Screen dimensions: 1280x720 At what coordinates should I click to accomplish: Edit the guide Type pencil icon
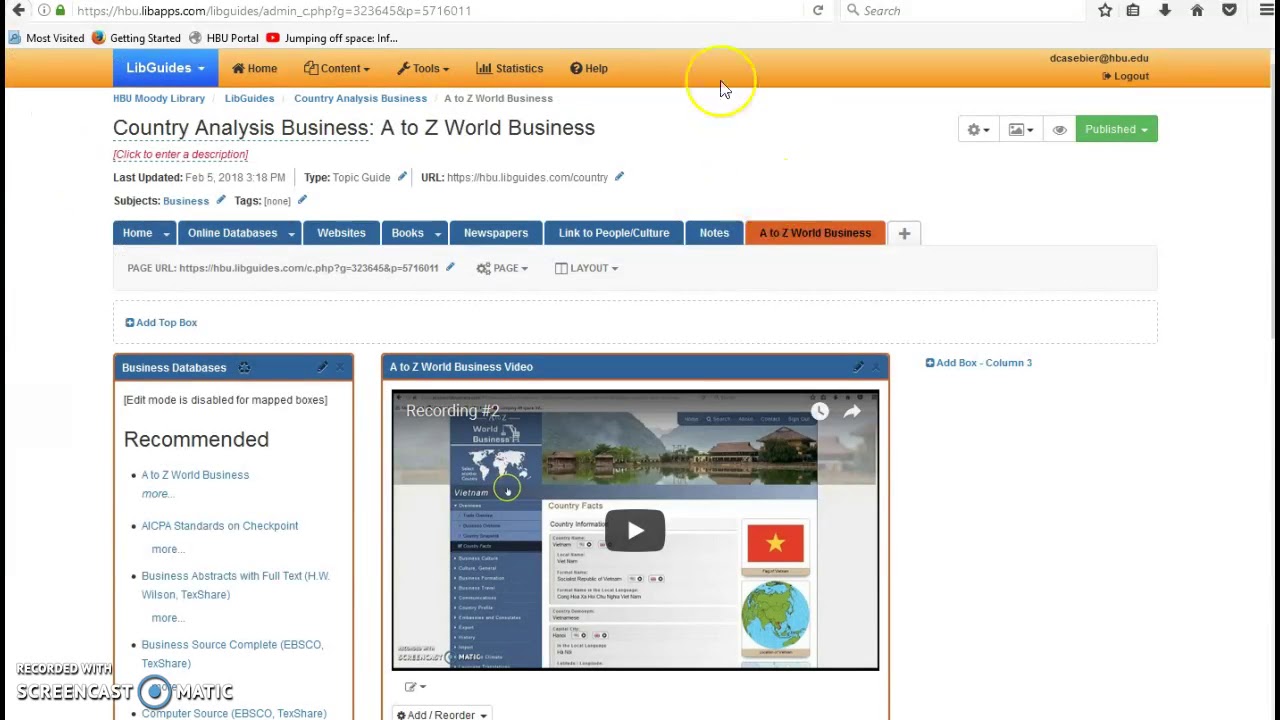(402, 177)
